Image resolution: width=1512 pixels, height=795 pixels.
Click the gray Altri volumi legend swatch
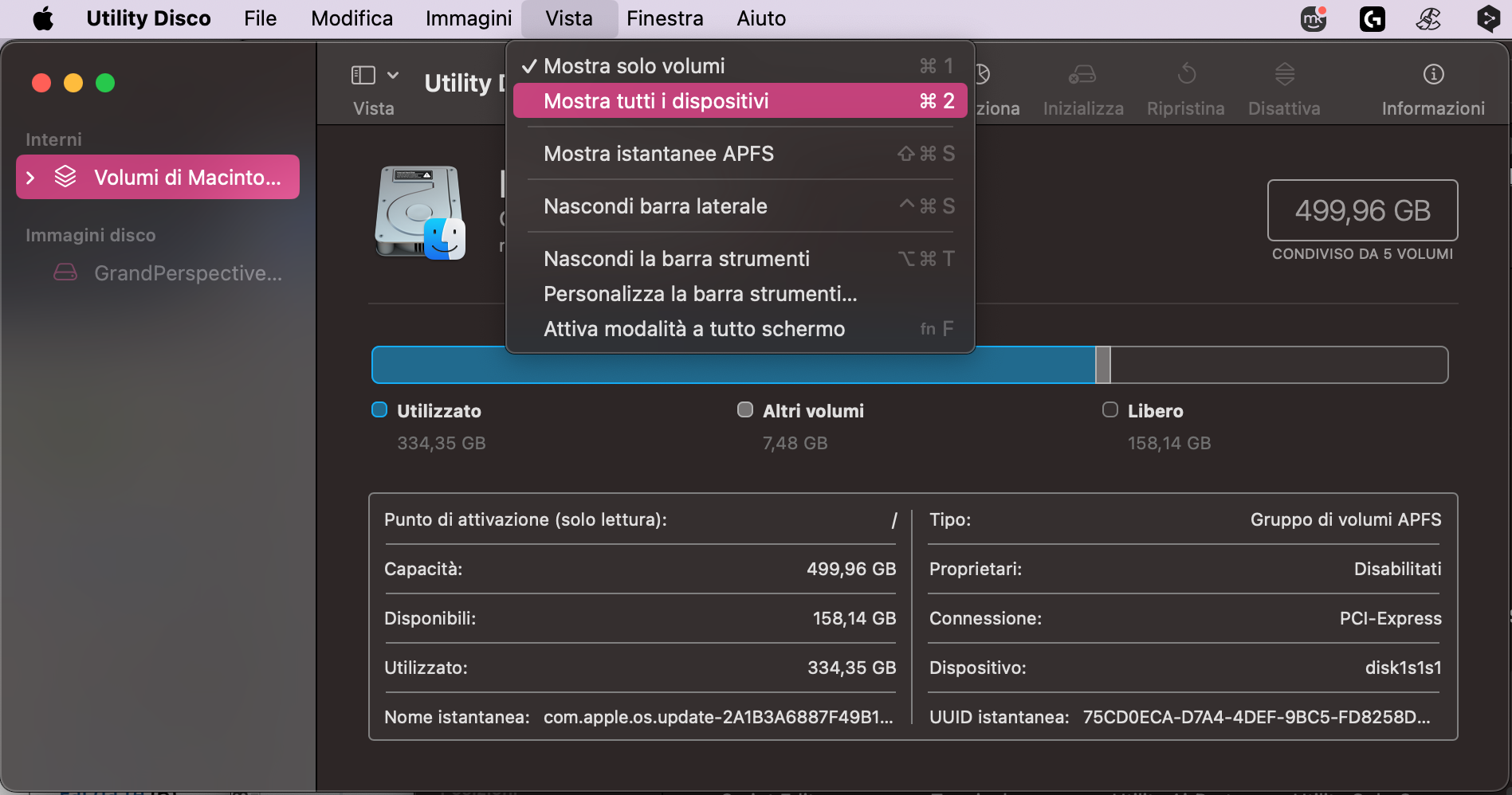pyautogui.click(x=745, y=409)
